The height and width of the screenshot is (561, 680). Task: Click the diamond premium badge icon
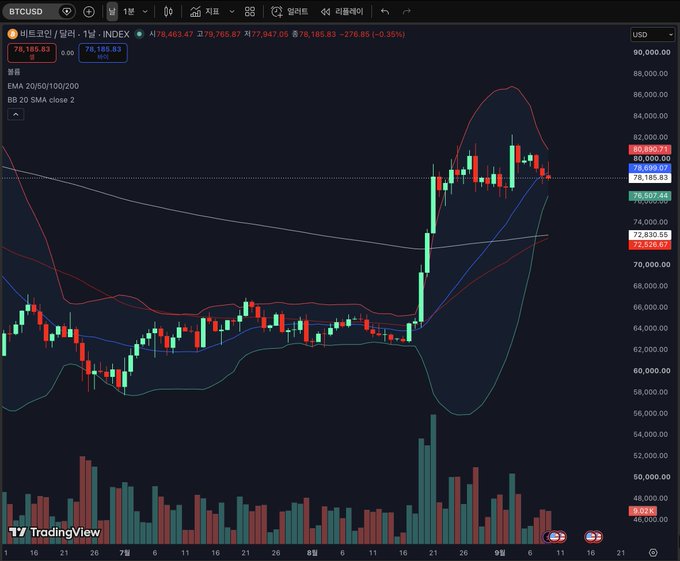tap(66, 12)
